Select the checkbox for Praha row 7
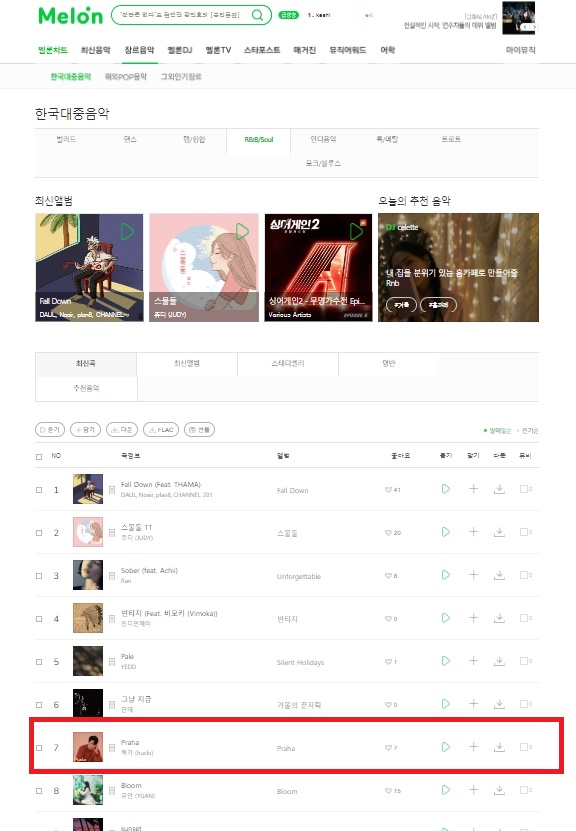 [39, 748]
